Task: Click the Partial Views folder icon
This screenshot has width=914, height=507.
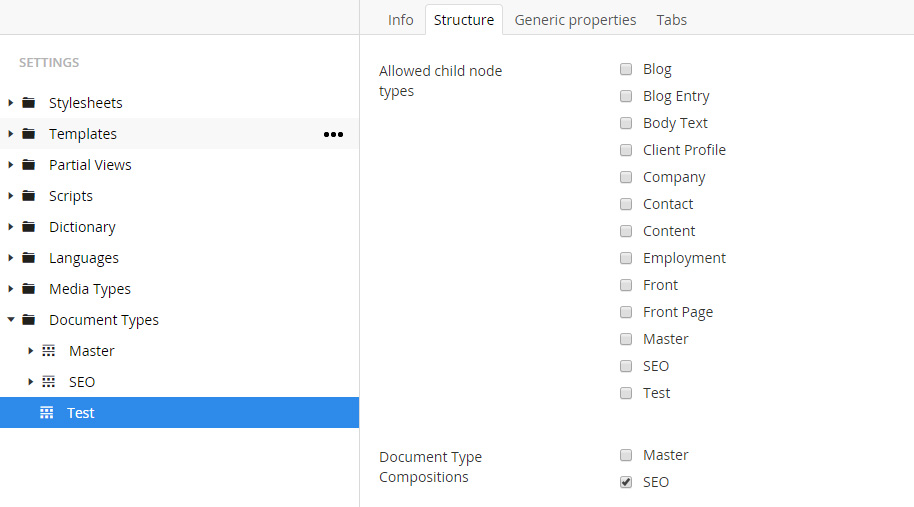Action: (29, 165)
